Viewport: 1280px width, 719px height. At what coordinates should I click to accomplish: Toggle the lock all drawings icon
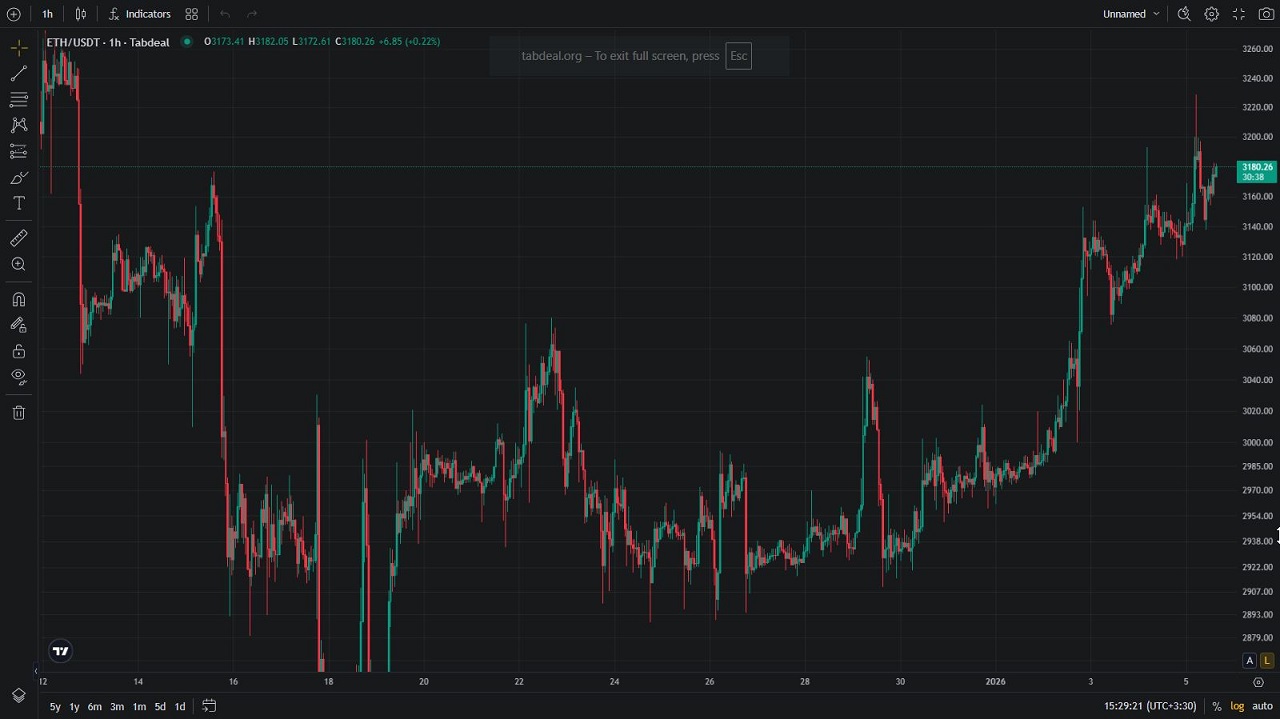(18, 351)
